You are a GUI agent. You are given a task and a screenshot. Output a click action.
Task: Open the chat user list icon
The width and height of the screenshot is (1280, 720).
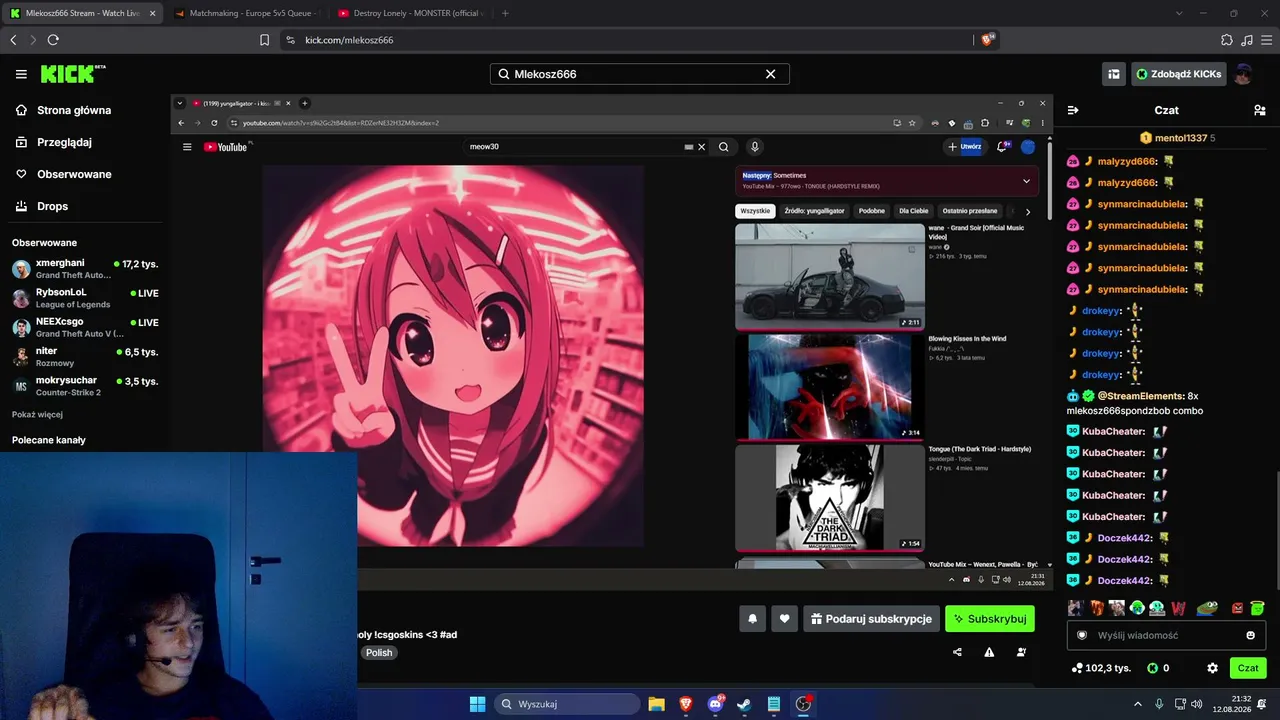(x=1259, y=110)
